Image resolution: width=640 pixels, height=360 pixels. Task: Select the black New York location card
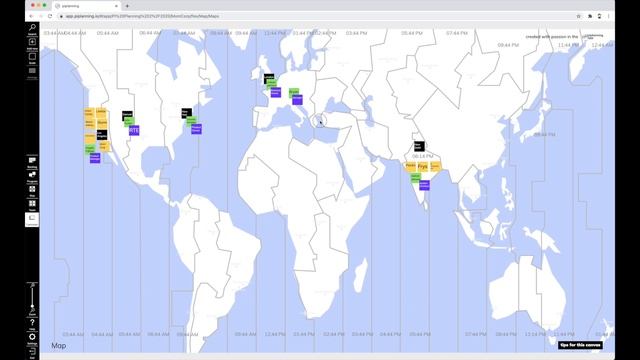click(187, 113)
